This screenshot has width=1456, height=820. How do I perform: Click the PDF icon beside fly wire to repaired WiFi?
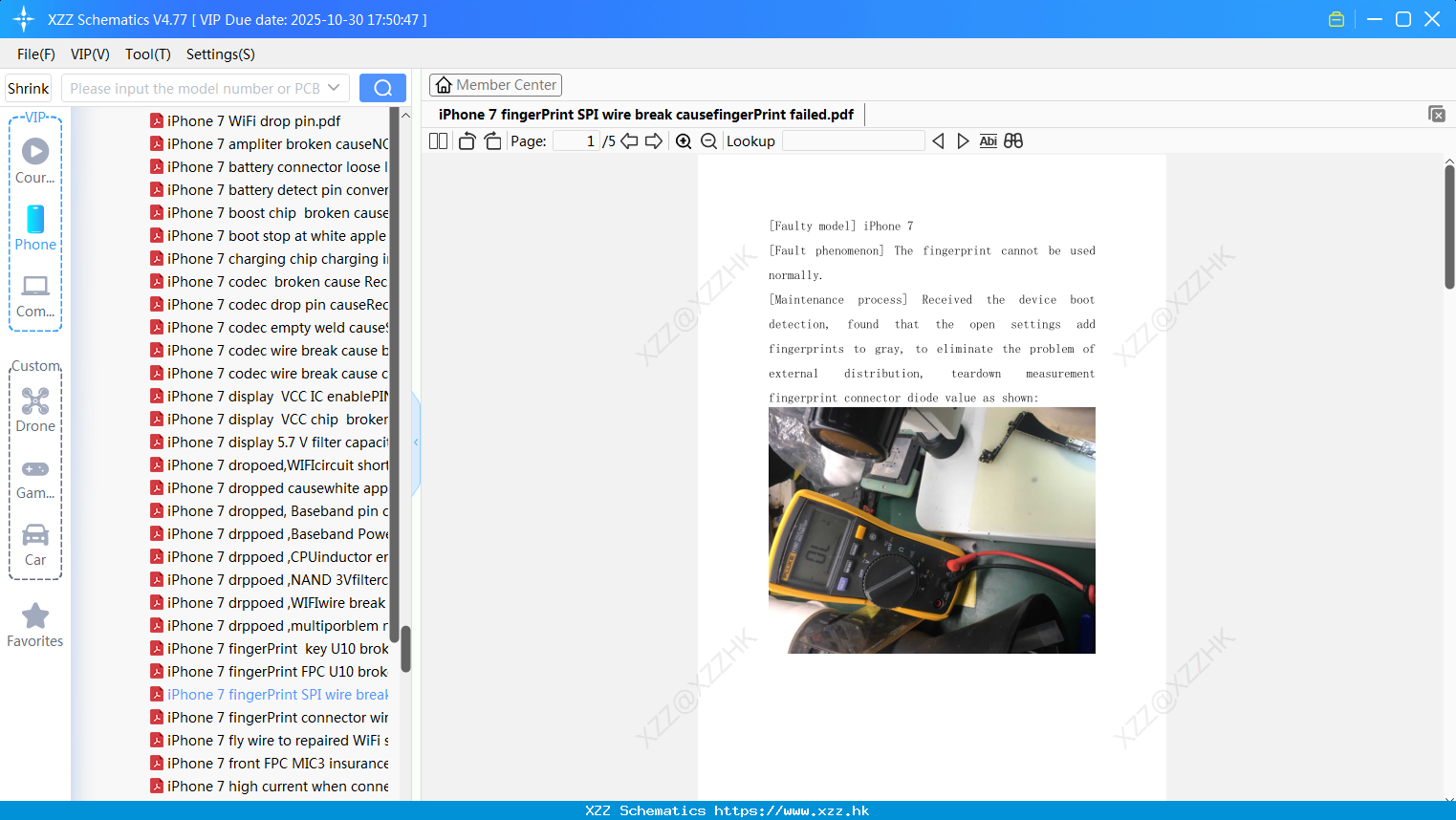click(157, 740)
